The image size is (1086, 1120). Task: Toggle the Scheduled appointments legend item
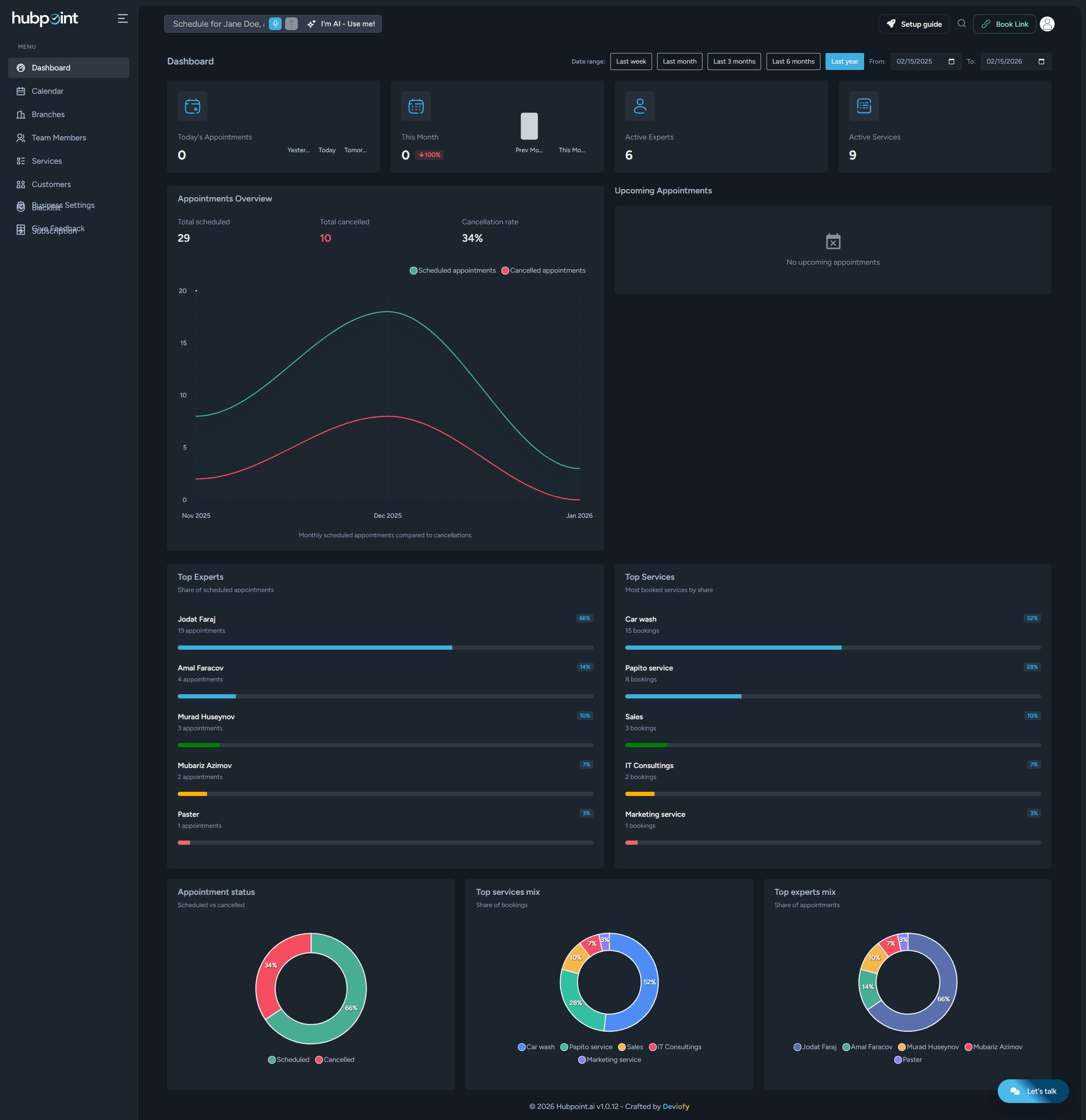tap(452, 270)
